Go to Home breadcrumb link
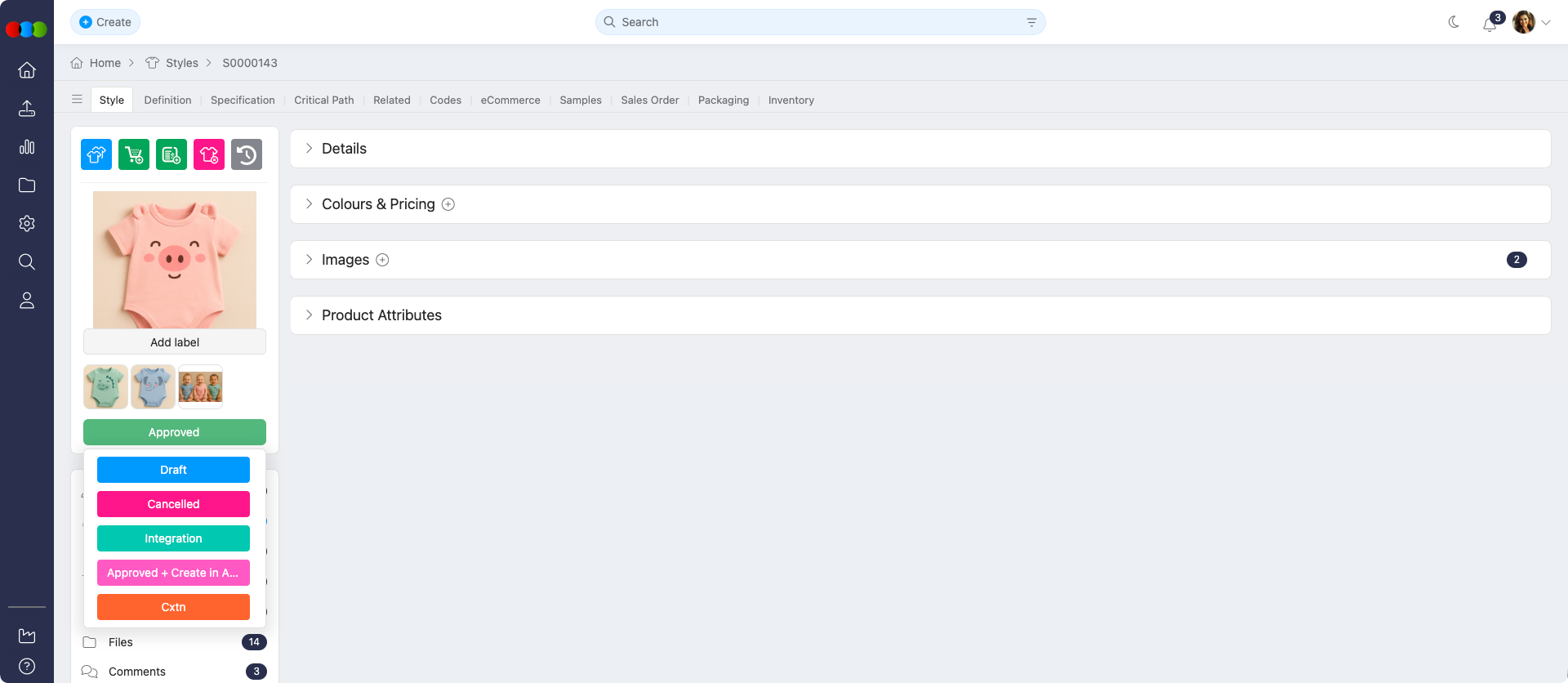 105,63
